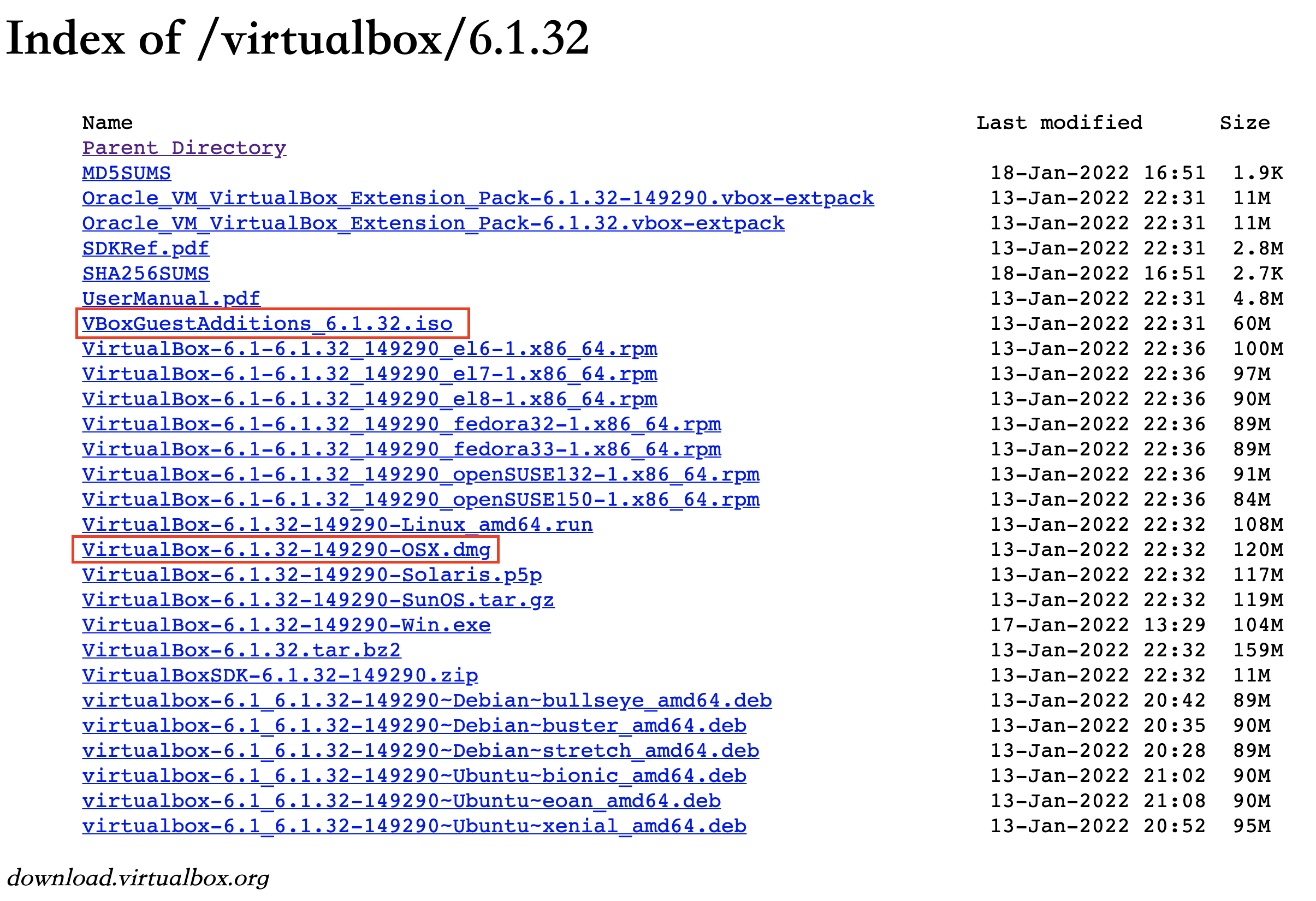1316x901 pixels.
Task: Open UserManual.pdf link
Action: tap(170, 298)
